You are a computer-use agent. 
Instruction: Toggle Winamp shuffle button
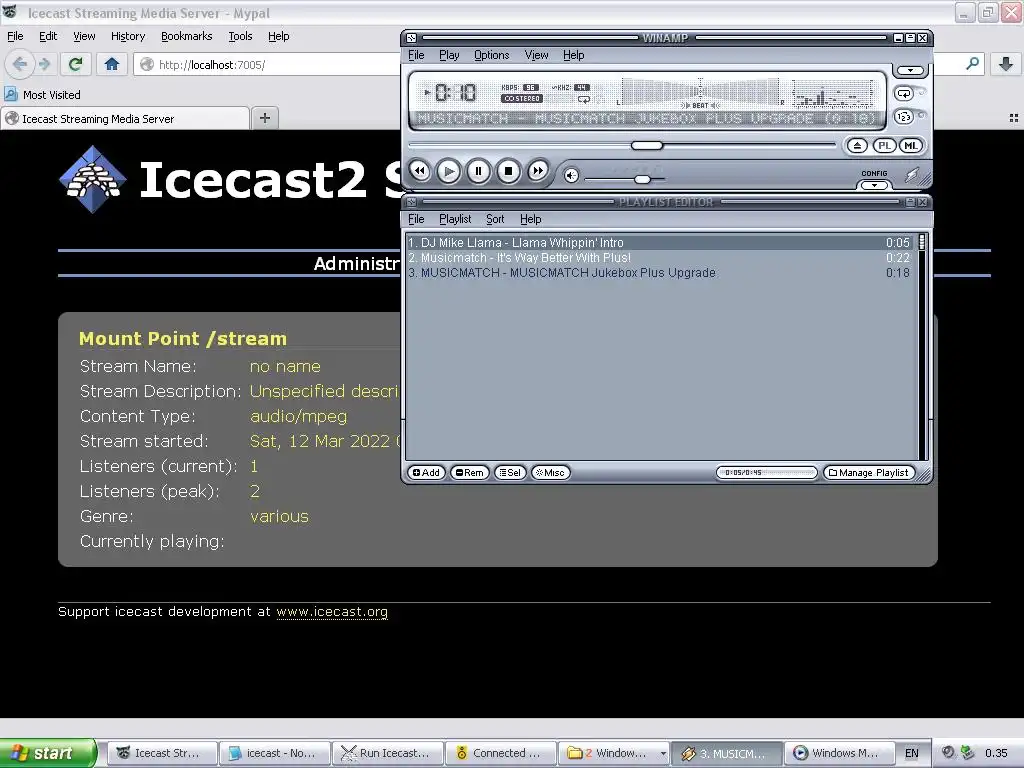pyautogui.click(x=904, y=117)
